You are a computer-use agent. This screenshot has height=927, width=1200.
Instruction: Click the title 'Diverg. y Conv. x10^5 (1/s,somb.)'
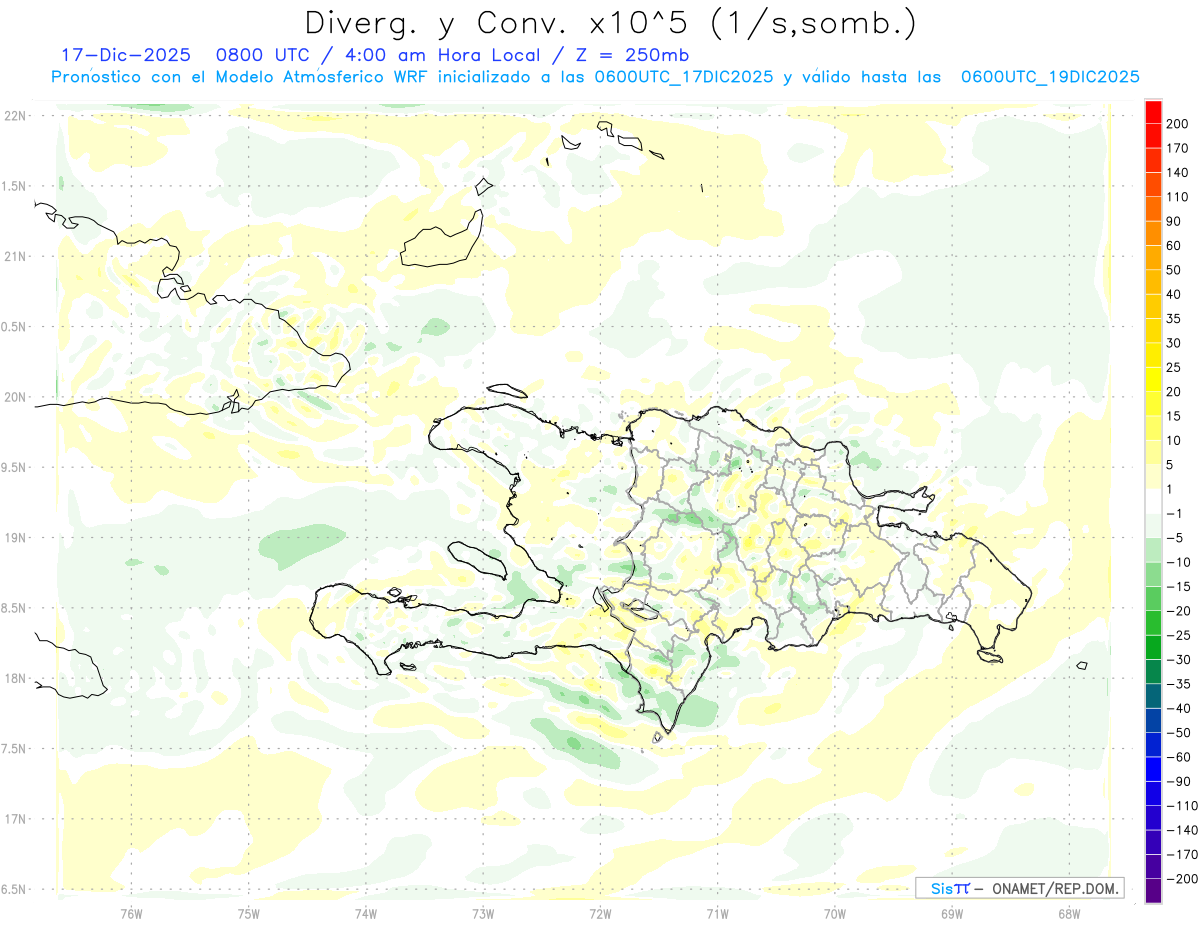point(610,24)
